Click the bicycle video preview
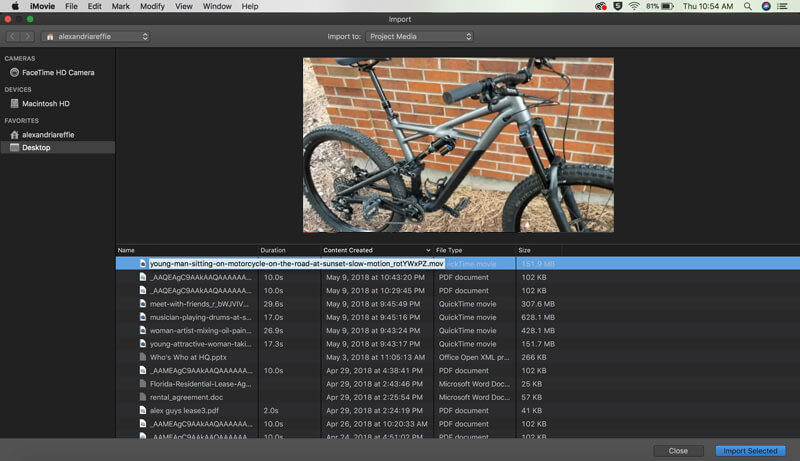 (458, 145)
